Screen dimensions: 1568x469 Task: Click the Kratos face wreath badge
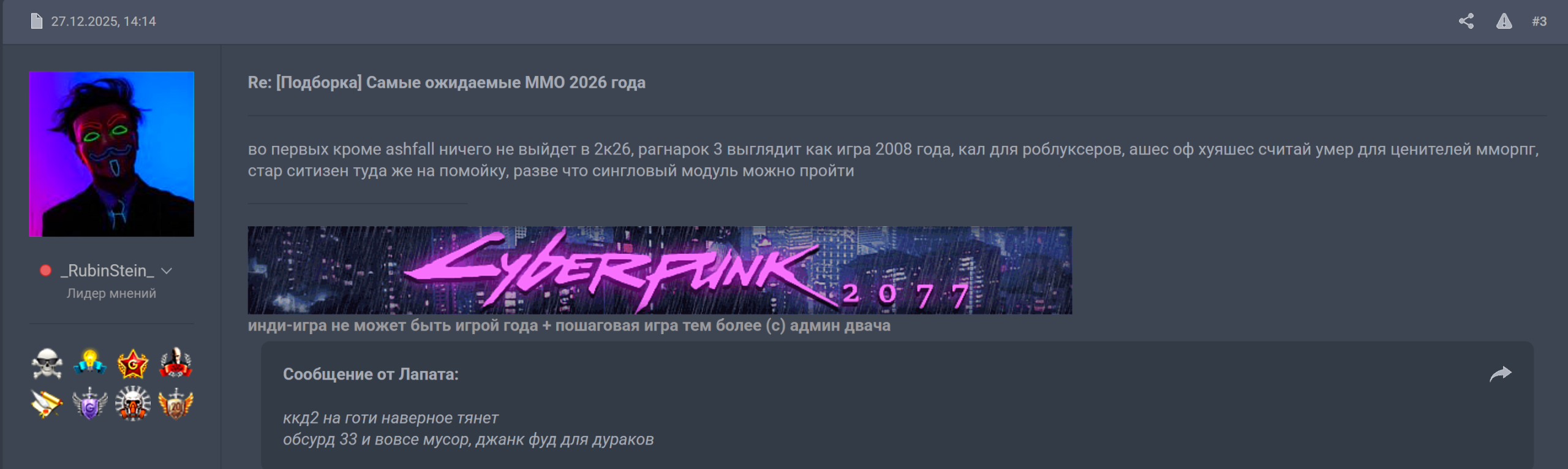(x=176, y=363)
